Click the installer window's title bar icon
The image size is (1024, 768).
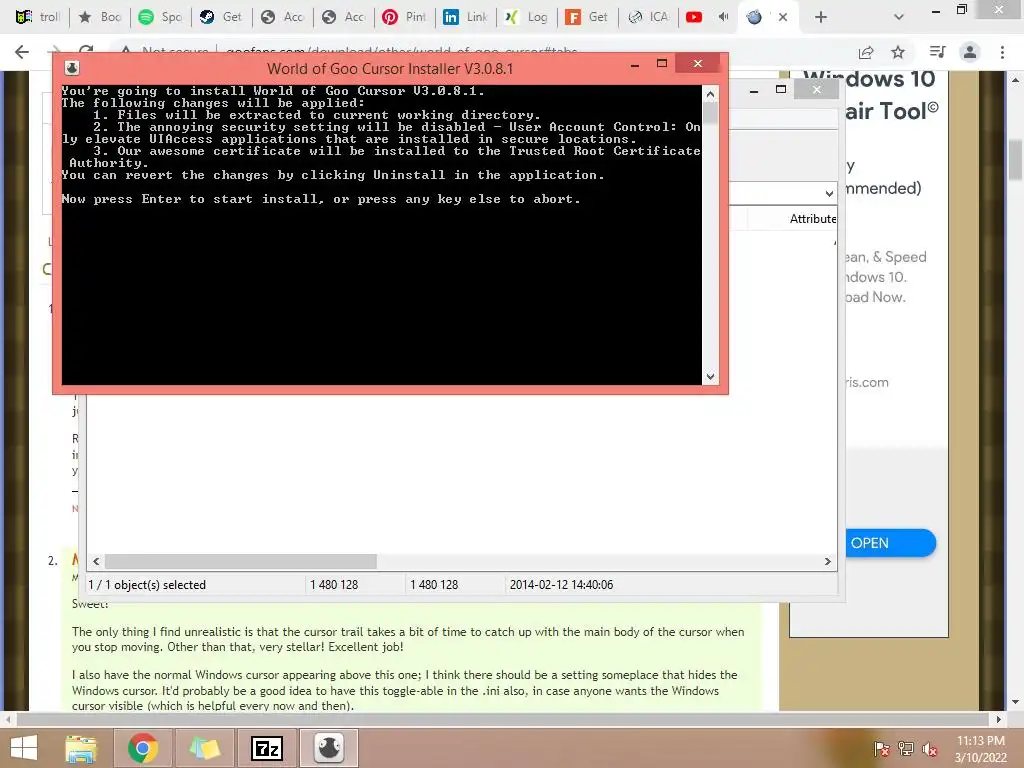[x=72, y=68]
